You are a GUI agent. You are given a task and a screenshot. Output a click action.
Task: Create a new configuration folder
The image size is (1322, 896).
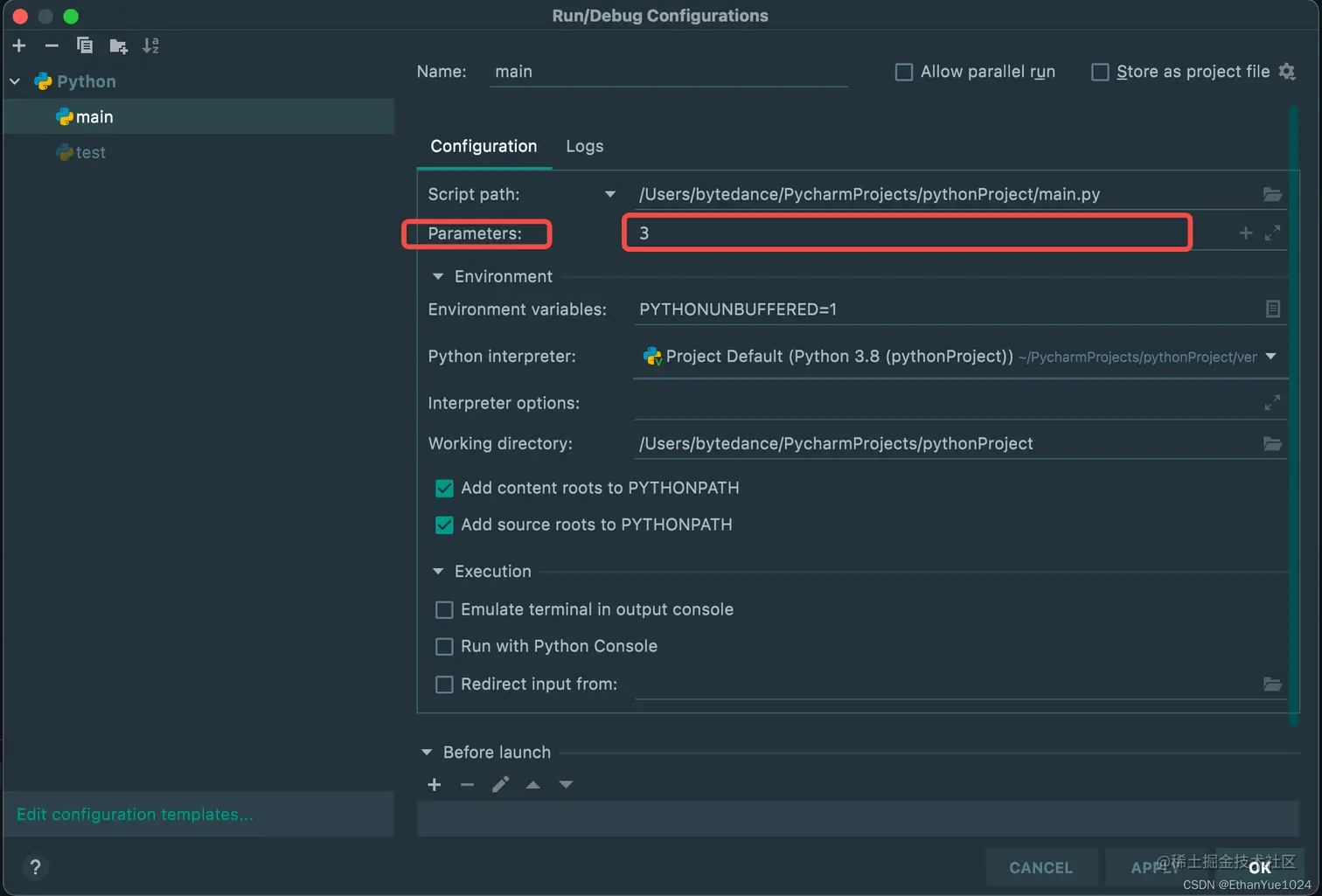118,45
